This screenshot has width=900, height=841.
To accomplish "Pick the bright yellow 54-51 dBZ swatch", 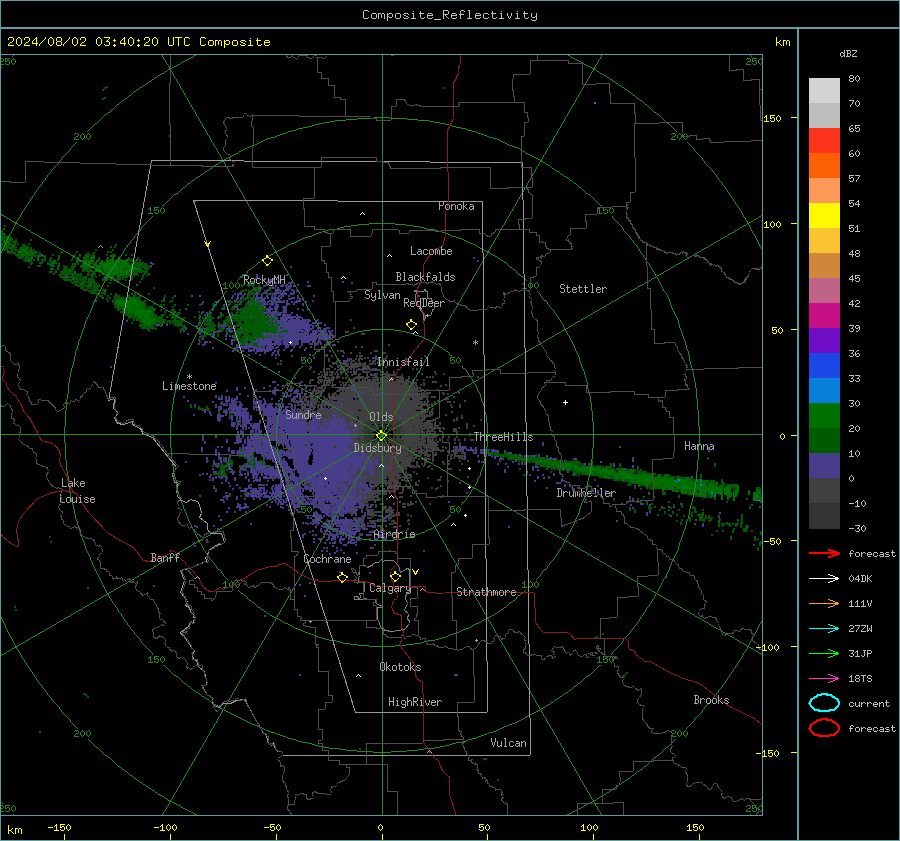I will [x=824, y=215].
